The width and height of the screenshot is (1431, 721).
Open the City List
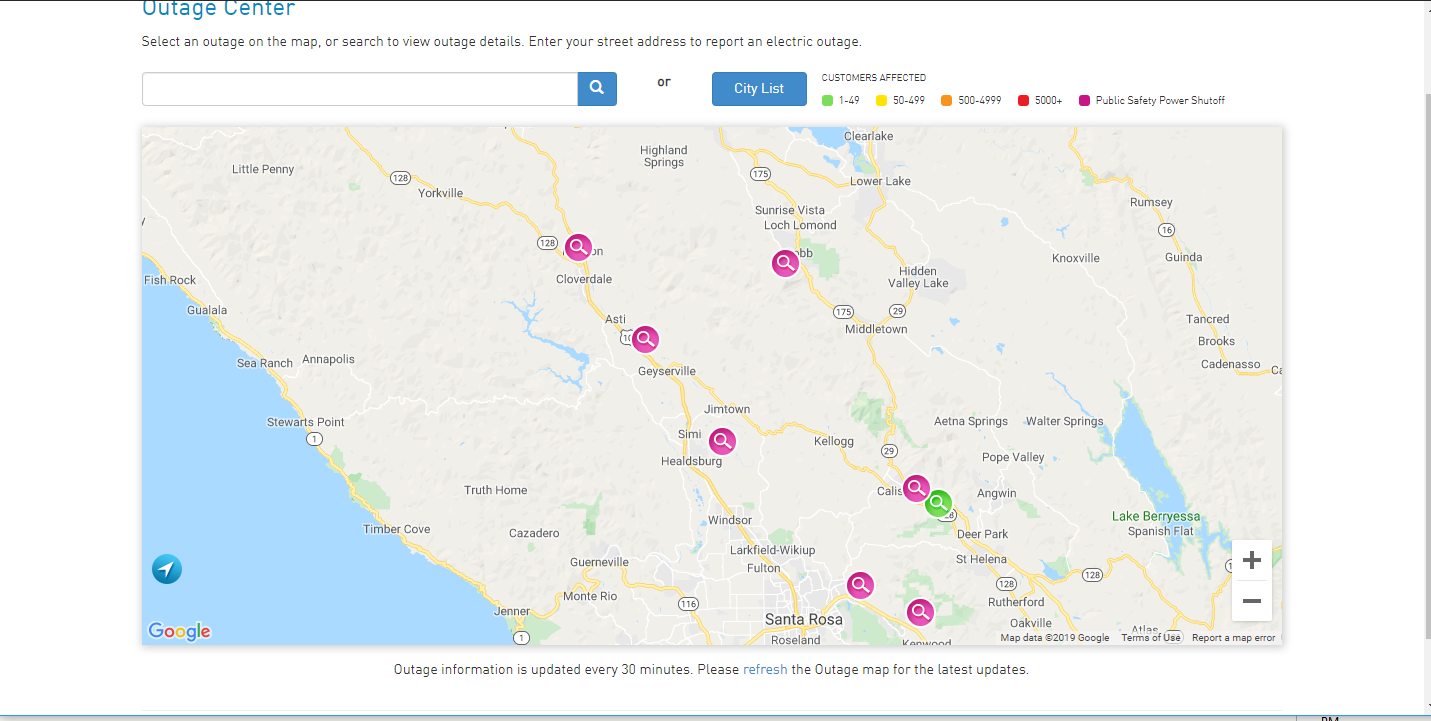coord(759,88)
